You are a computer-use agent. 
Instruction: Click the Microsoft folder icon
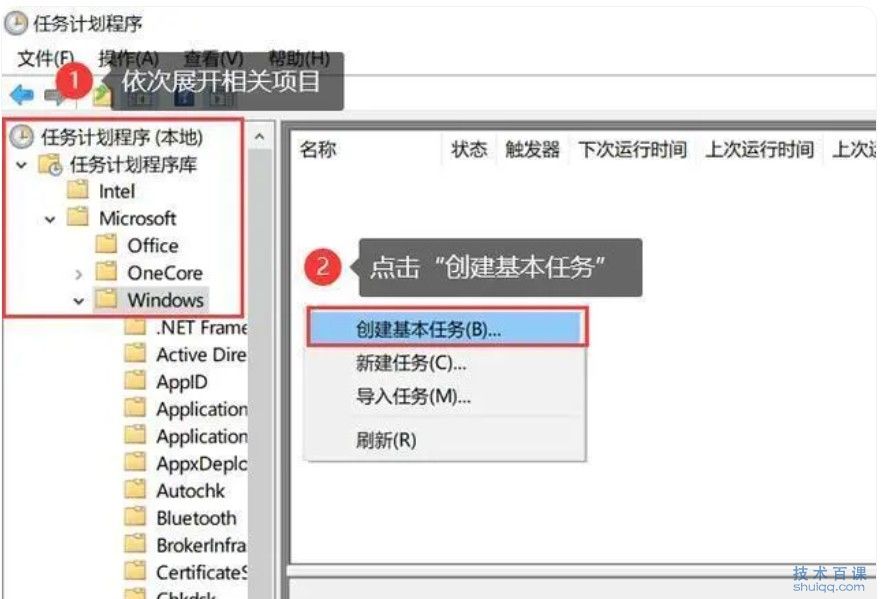coord(78,217)
